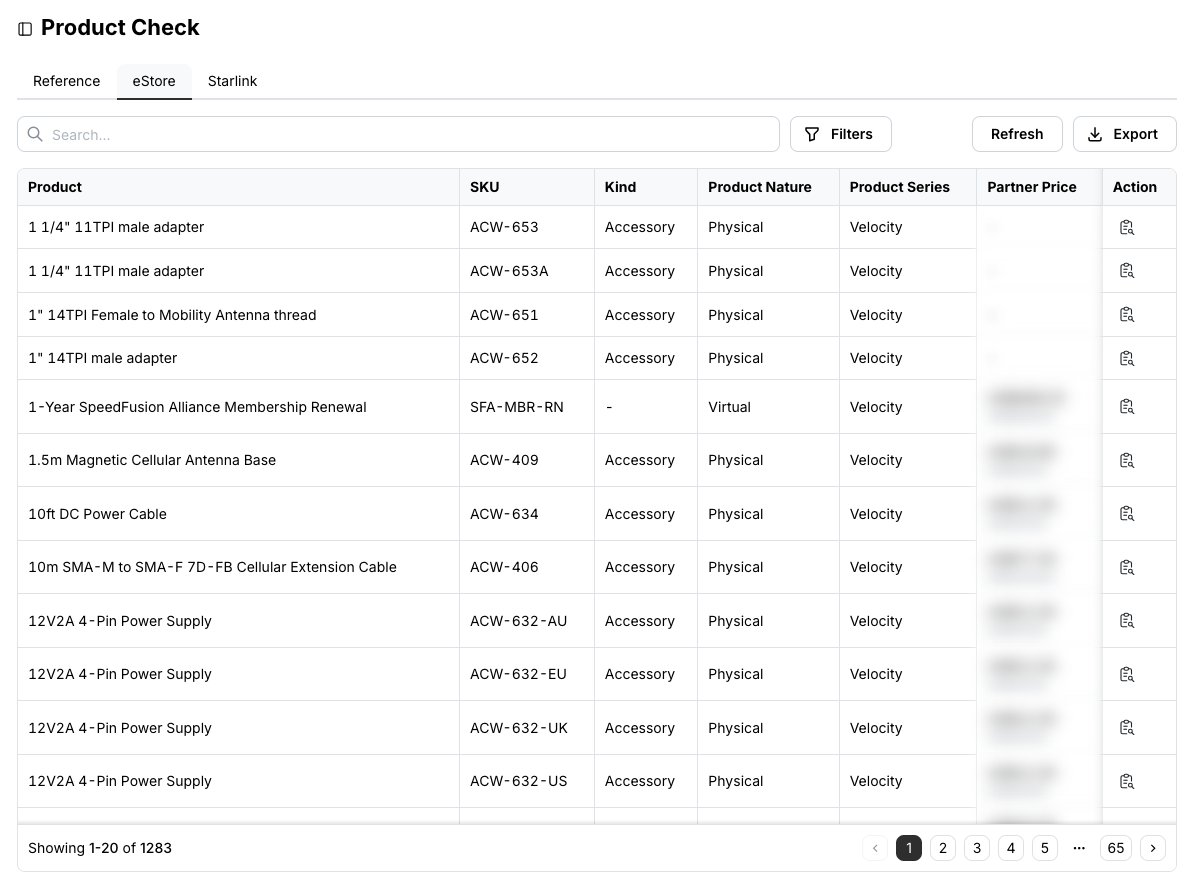
Task: Open details action for ACW-652 row
Action: click(x=1127, y=358)
